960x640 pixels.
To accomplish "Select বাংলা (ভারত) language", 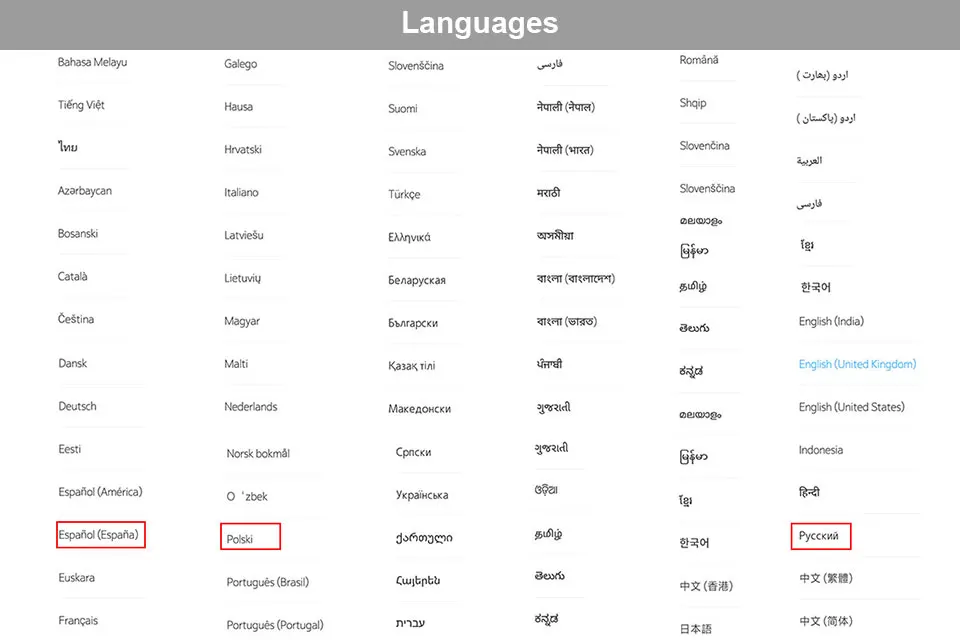I will click(567, 321).
